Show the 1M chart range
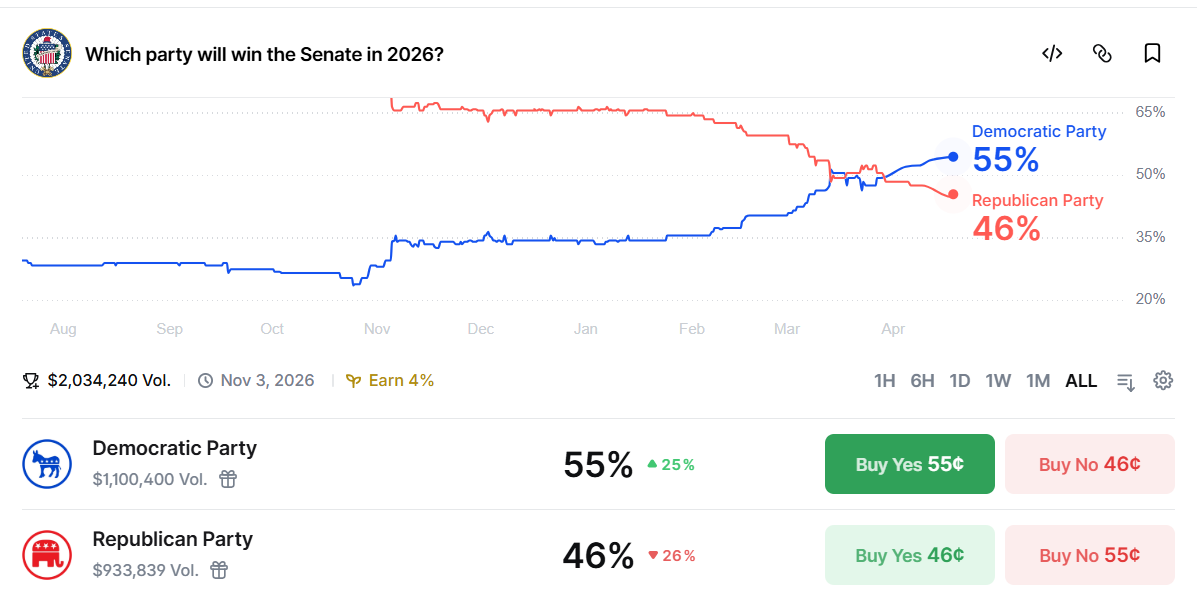This screenshot has height=616, width=1197. tap(1038, 381)
